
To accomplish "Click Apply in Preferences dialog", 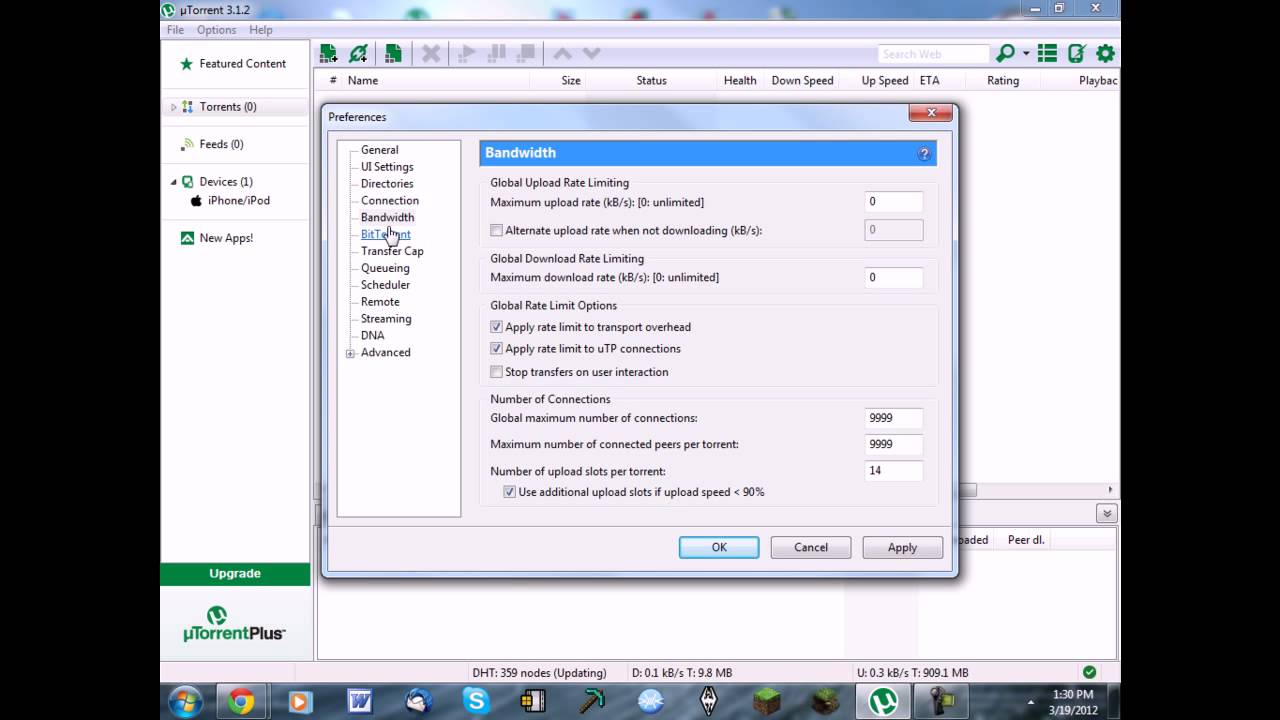I will pyautogui.click(x=902, y=547).
